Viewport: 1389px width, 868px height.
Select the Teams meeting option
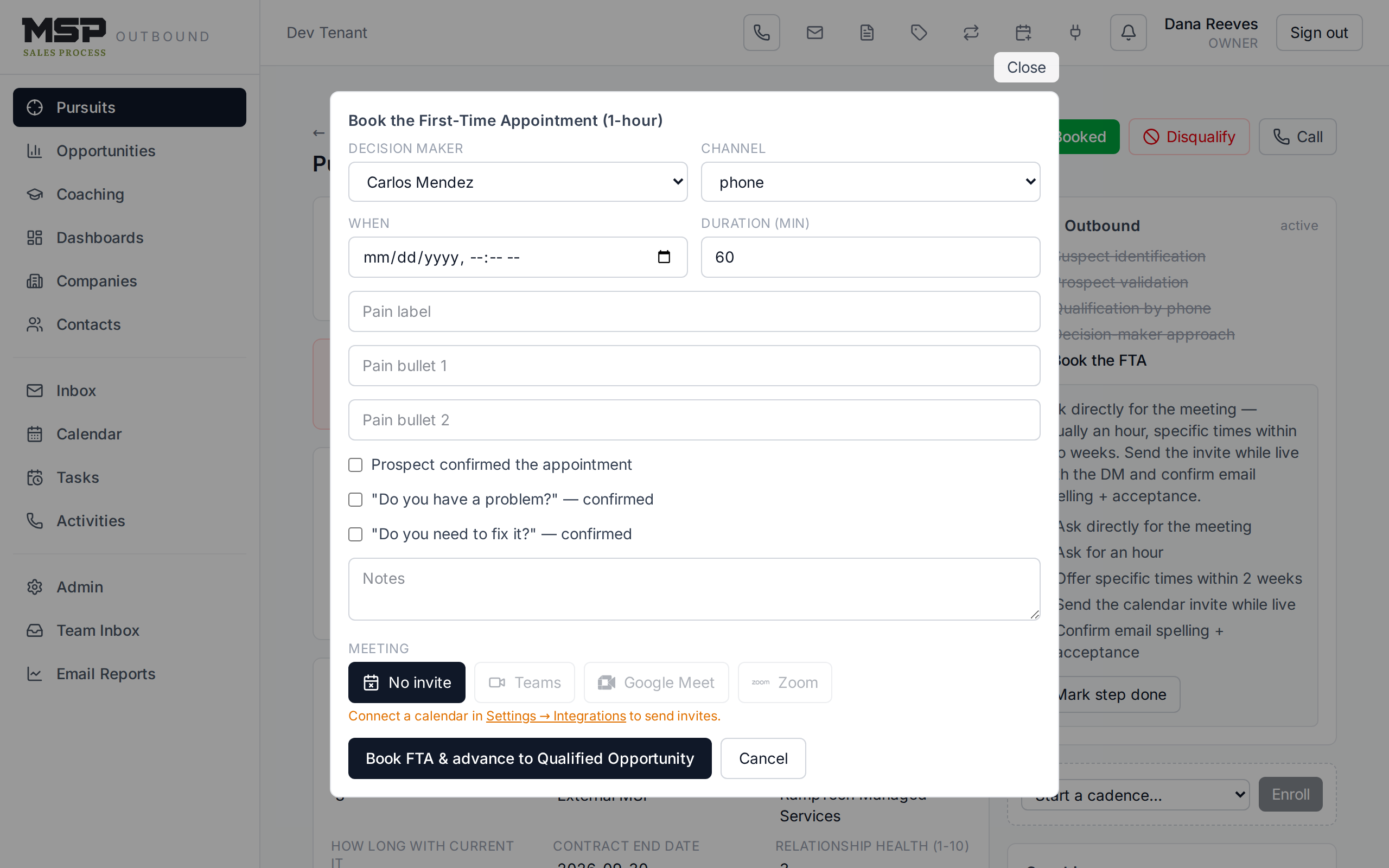[525, 682]
